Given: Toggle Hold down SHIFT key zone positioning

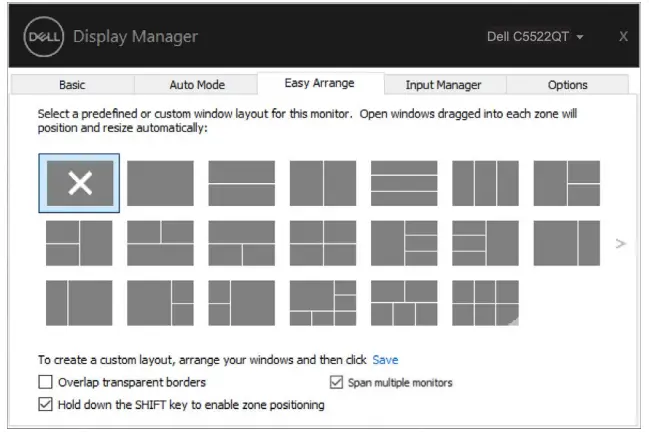Looking at the screenshot, I should pyautogui.click(x=45, y=405).
